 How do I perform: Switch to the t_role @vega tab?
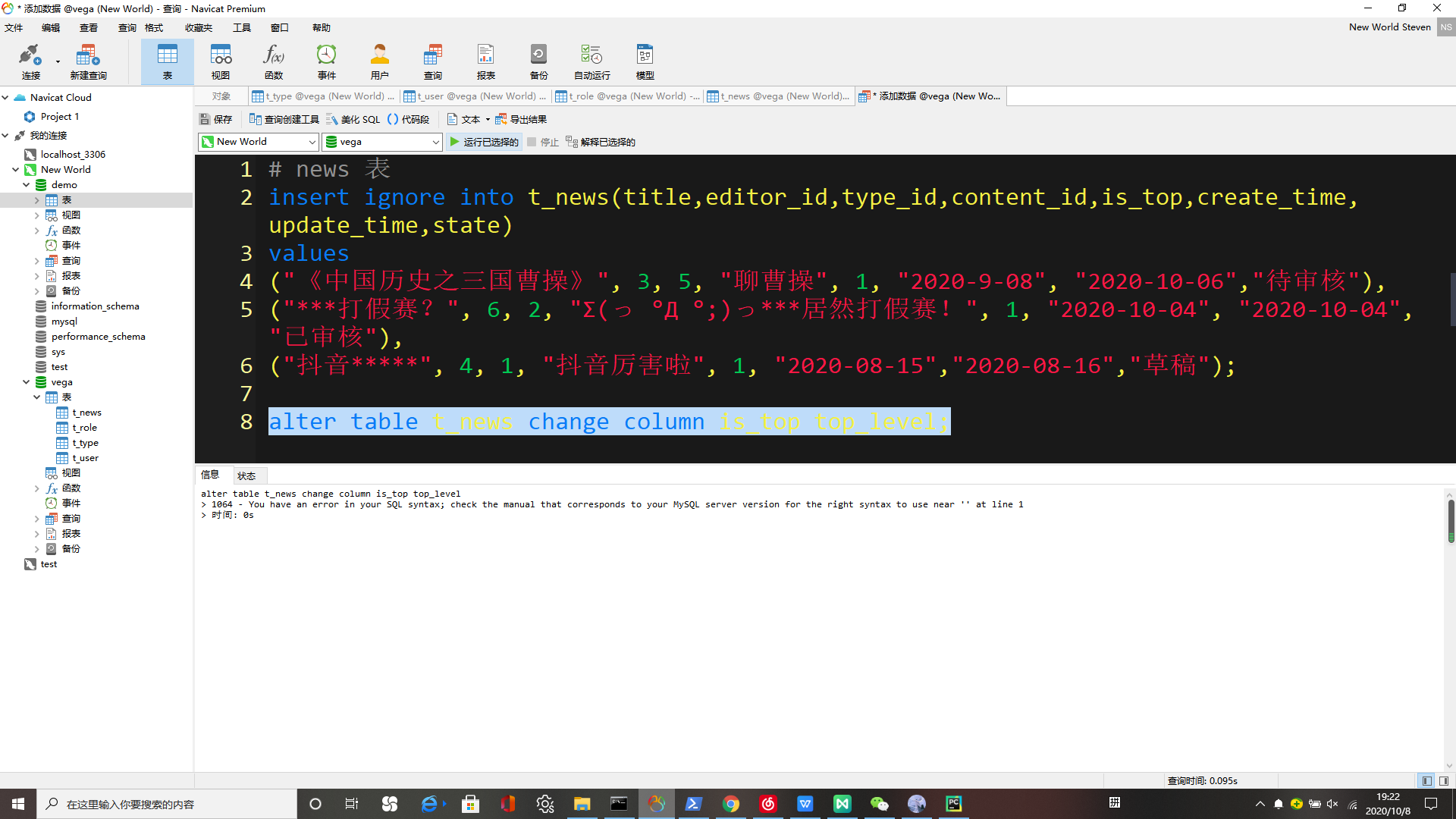pos(627,96)
